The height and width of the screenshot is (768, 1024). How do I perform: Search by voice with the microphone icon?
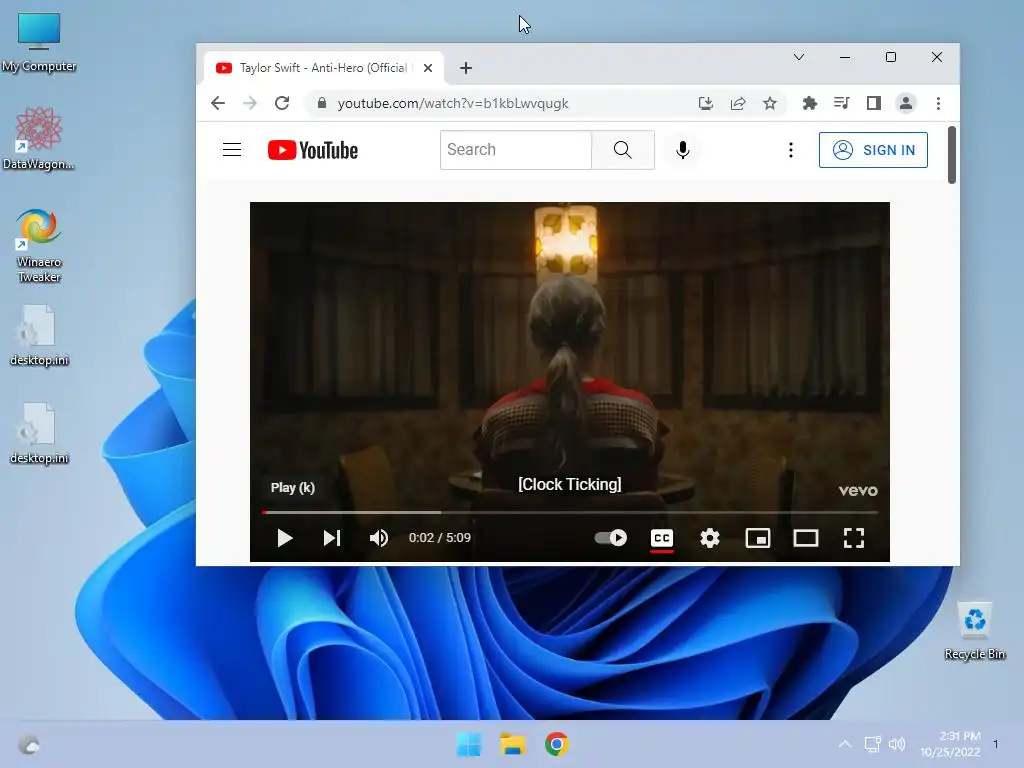(x=682, y=150)
